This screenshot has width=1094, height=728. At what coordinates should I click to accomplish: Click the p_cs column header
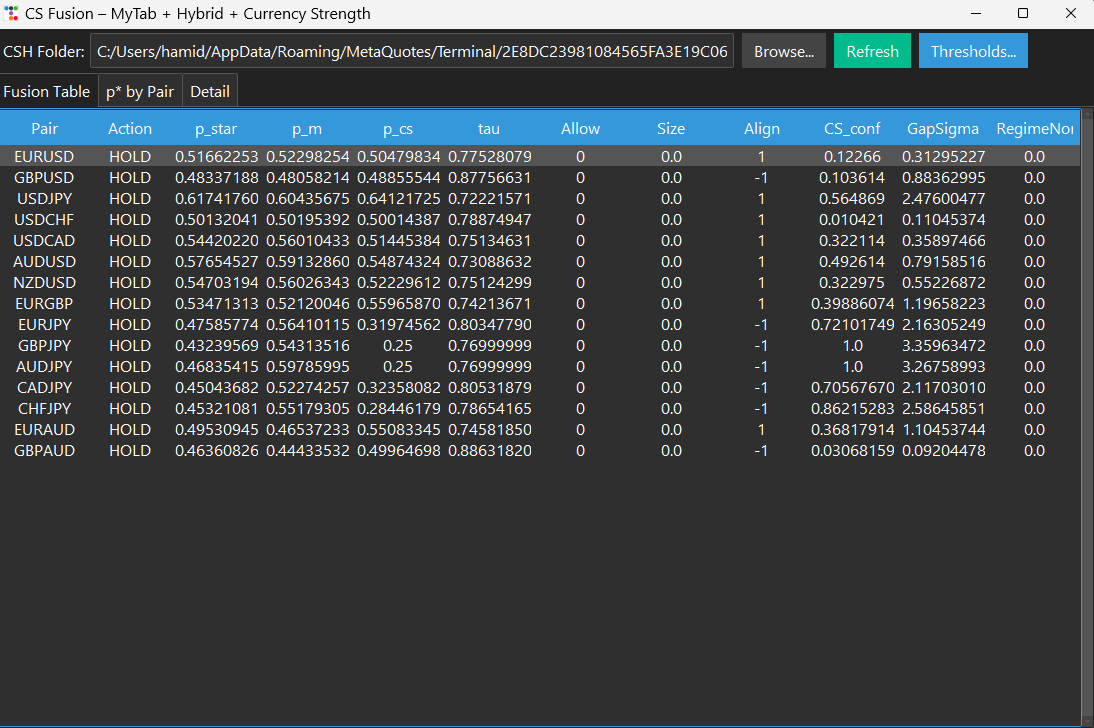click(398, 128)
